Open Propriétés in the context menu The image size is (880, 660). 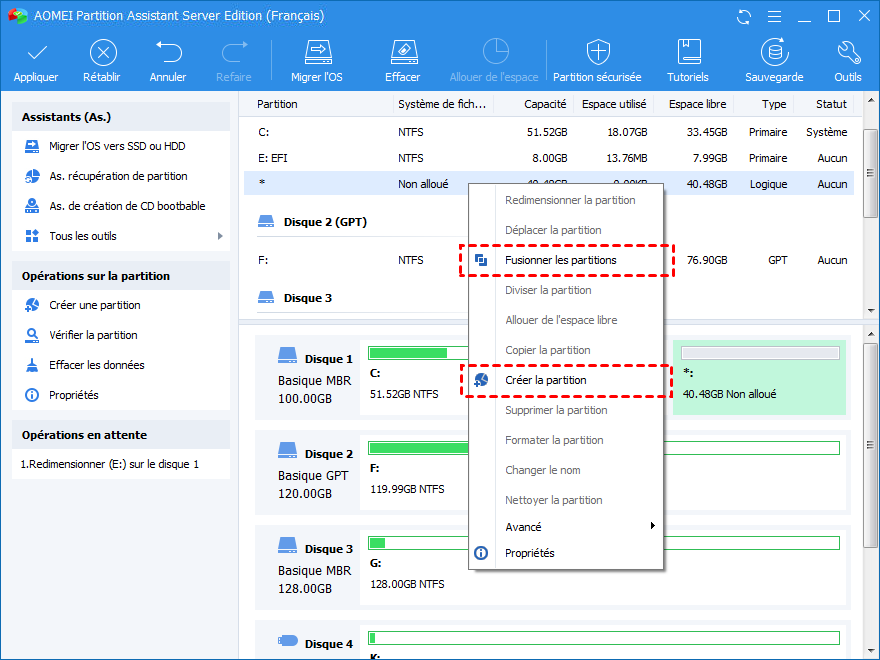tap(529, 553)
